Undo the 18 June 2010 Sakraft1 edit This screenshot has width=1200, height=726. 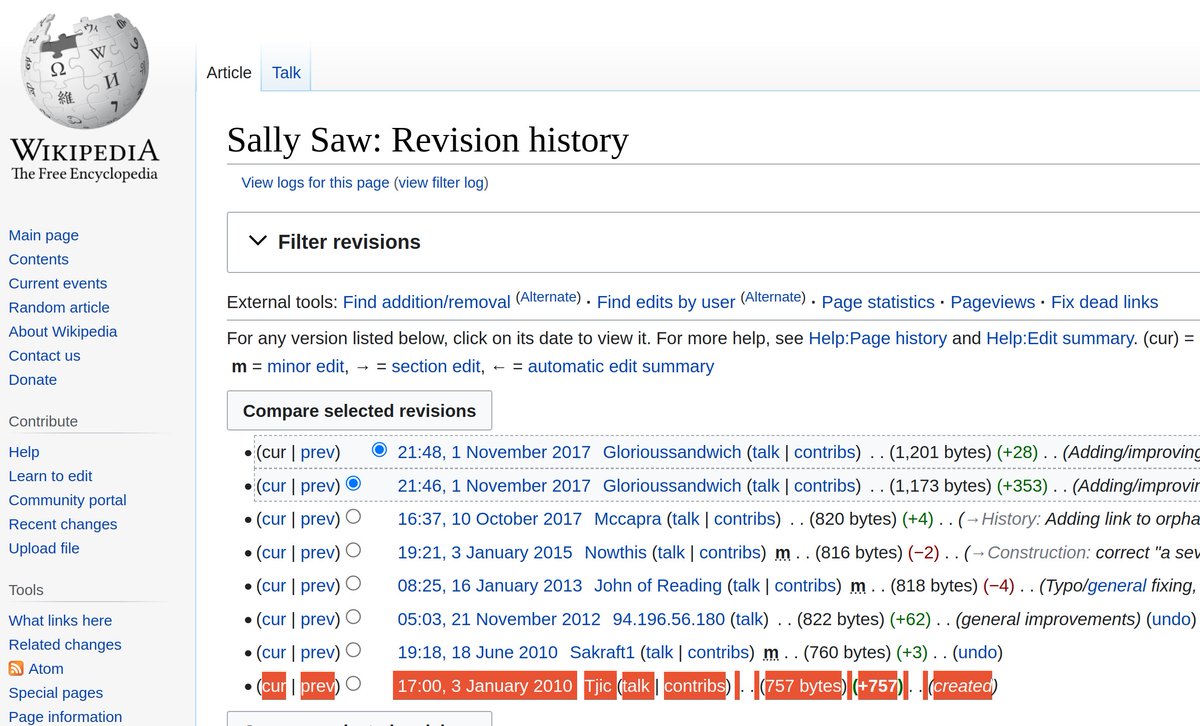pos(977,652)
